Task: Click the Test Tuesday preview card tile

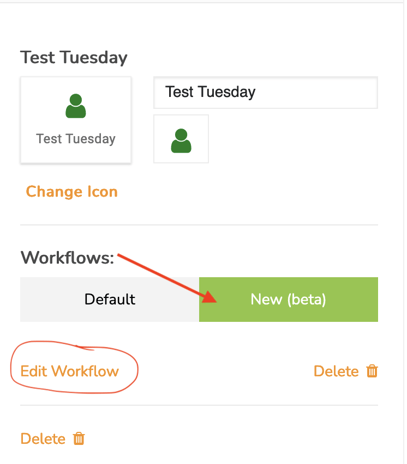Action: (76, 120)
